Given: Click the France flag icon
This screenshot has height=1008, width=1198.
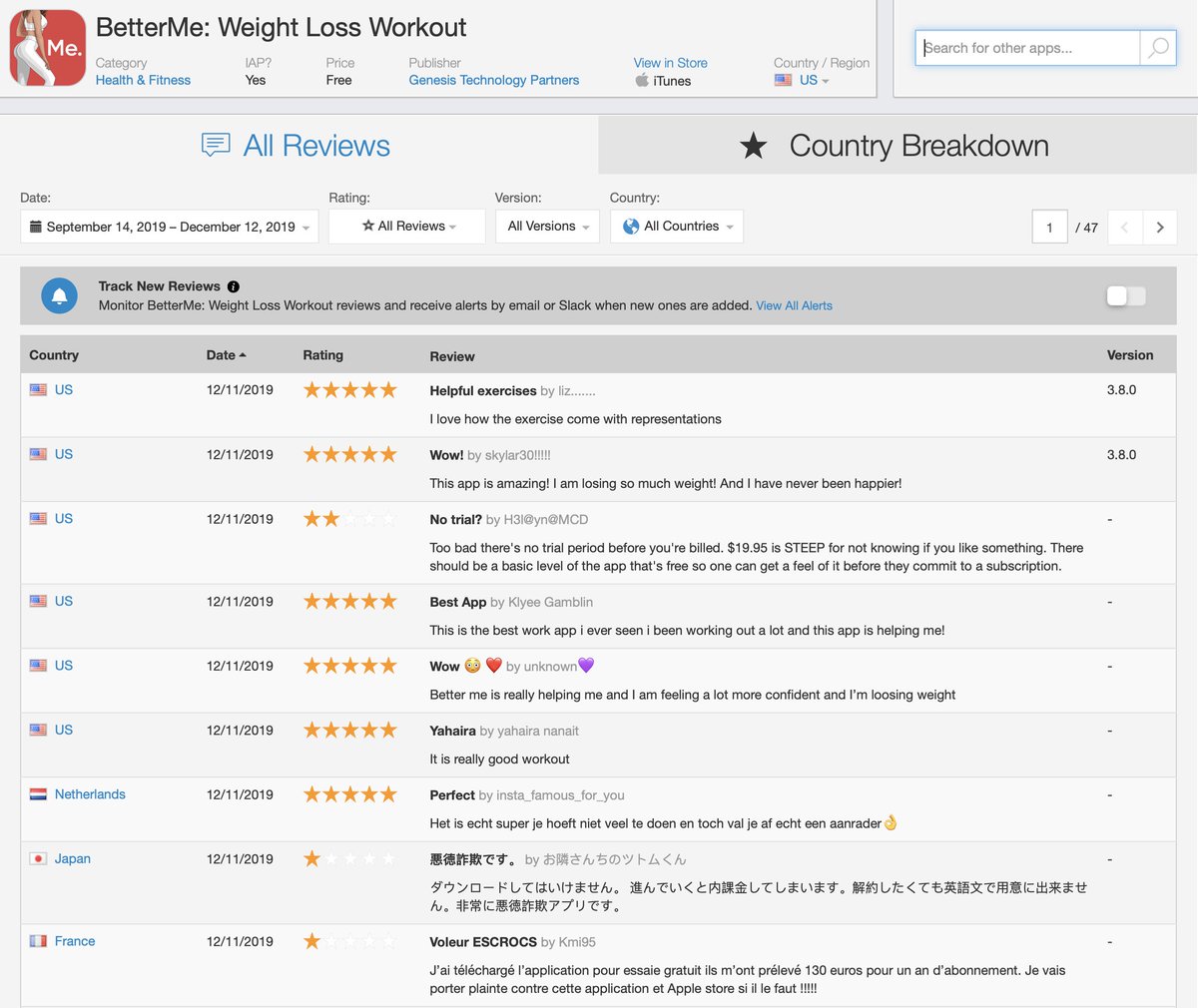Looking at the screenshot, I should pos(38,941).
